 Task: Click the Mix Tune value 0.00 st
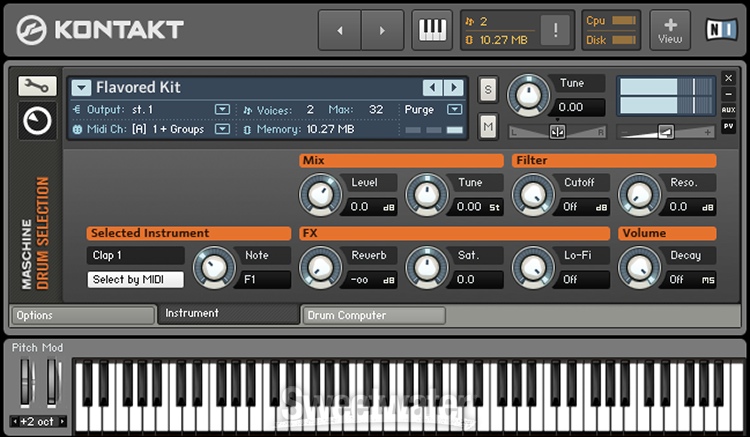478,207
